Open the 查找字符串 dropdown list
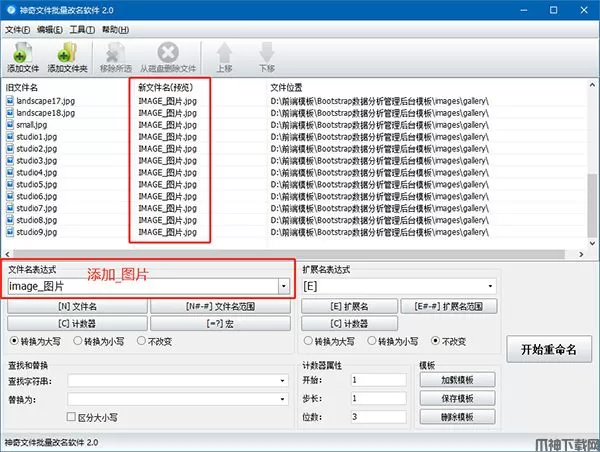 tap(282, 381)
